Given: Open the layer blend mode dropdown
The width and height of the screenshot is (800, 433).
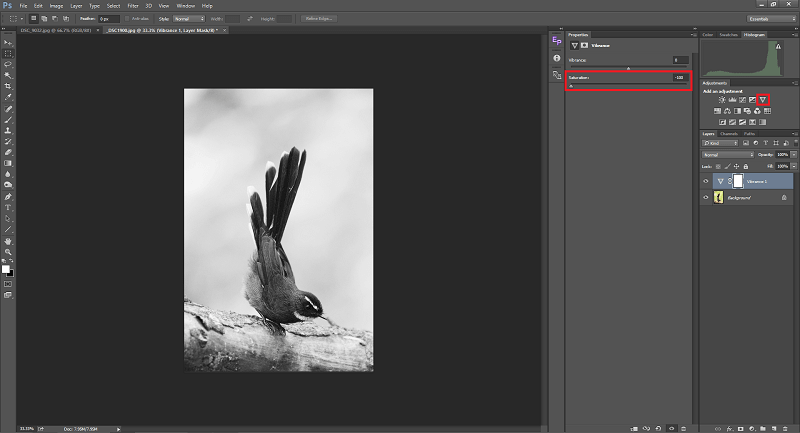Looking at the screenshot, I should [727, 155].
